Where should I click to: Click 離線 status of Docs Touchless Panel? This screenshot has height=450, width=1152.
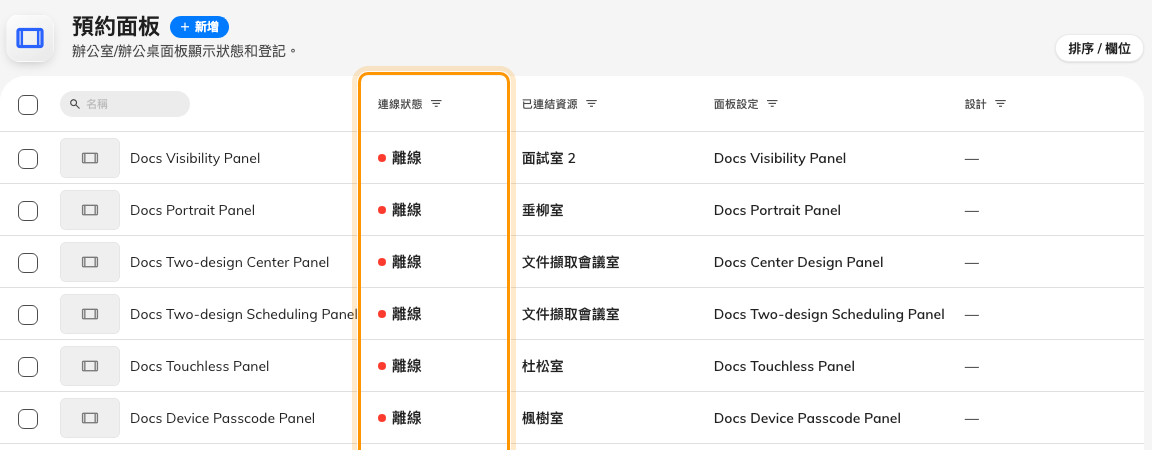400,366
